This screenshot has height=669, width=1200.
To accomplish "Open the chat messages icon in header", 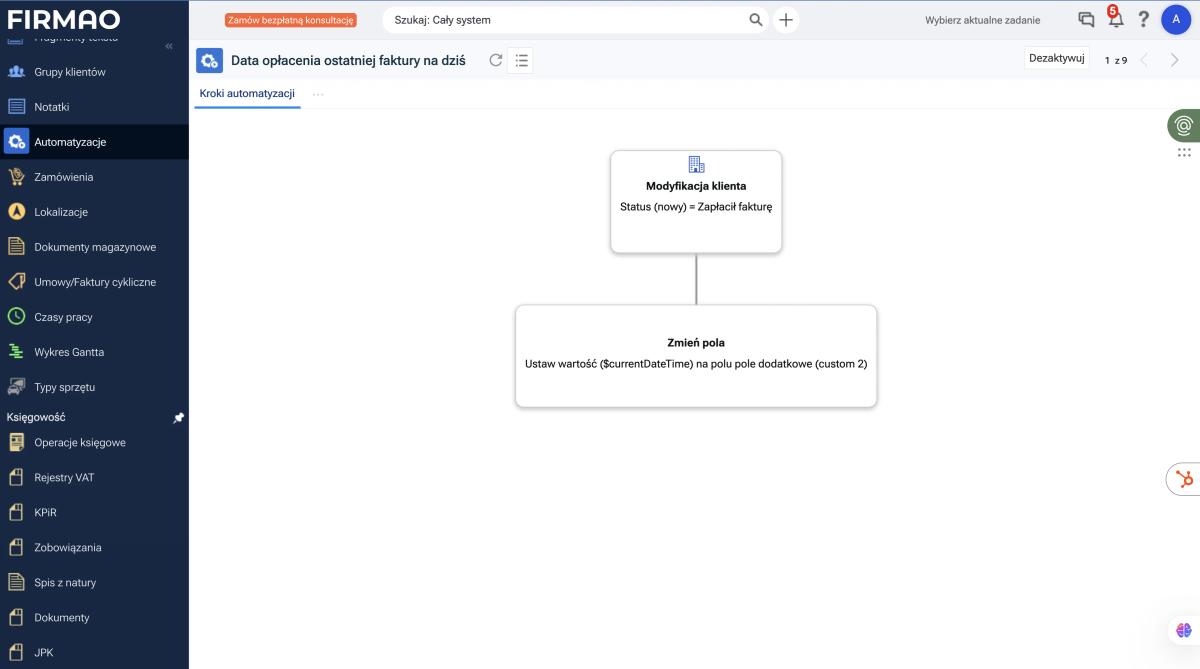I will pyautogui.click(x=1086, y=20).
